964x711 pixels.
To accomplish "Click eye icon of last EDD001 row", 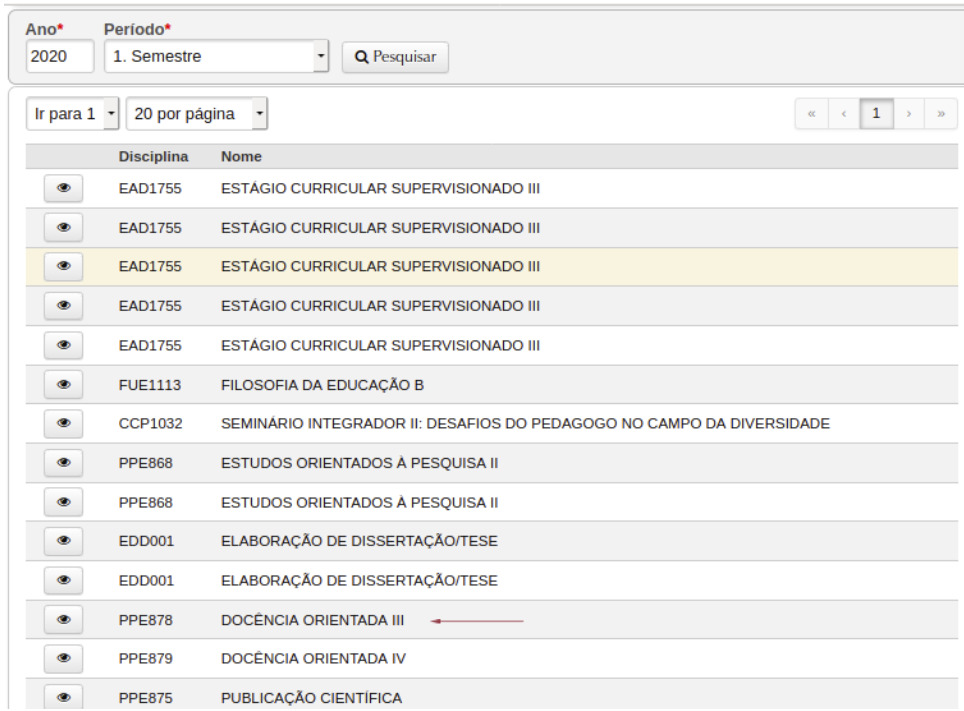I will point(63,580).
